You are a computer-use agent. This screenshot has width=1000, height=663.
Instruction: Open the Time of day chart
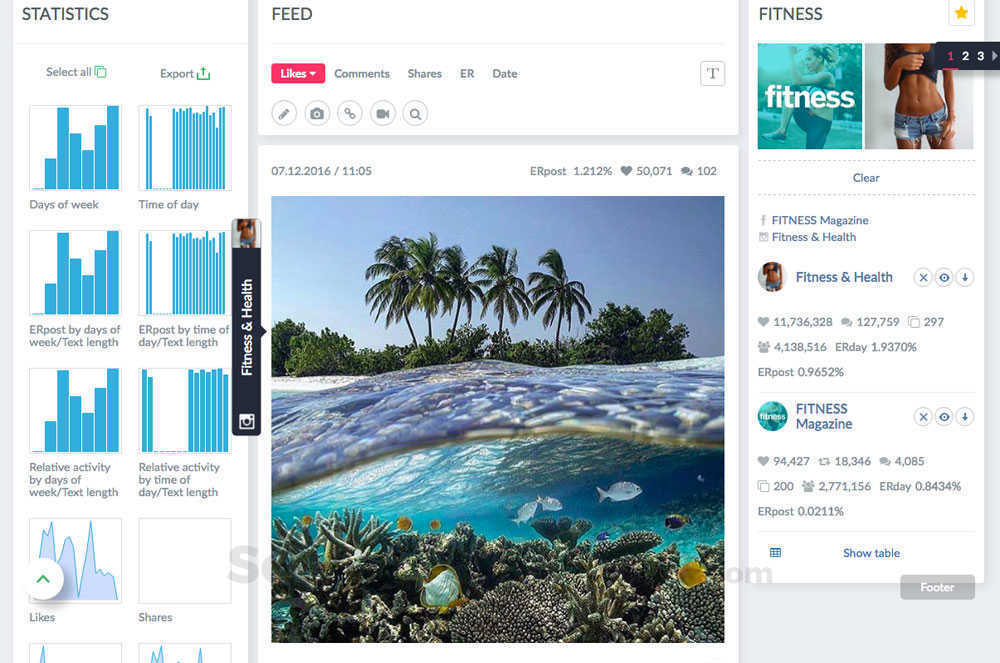(185, 148)
